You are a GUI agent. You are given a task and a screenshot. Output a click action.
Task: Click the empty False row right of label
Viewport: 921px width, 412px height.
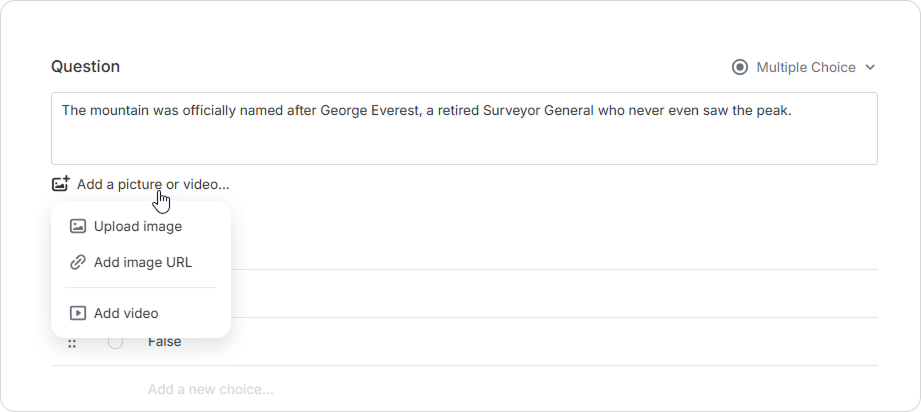529,341
